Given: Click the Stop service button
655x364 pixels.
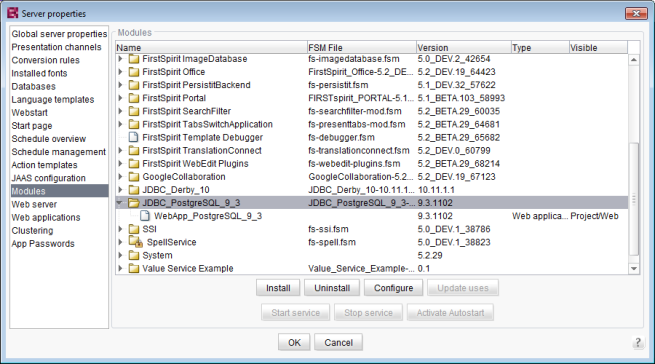Looking at the screenshot, I should [368, 313].
